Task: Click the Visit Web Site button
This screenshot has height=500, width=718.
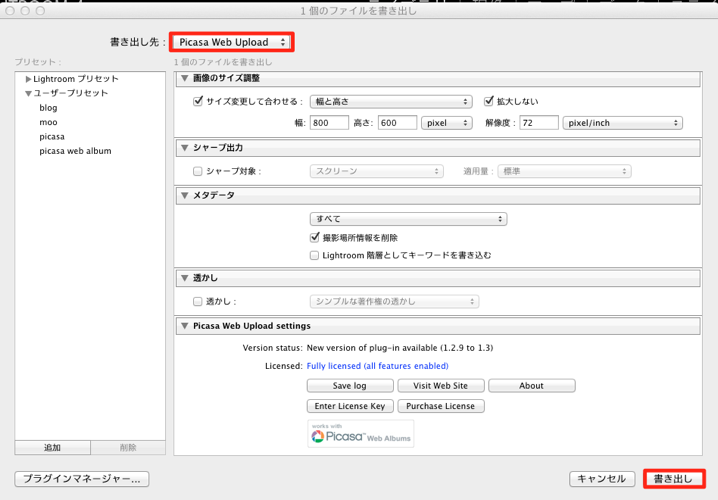Action: [x=441, y=386]
